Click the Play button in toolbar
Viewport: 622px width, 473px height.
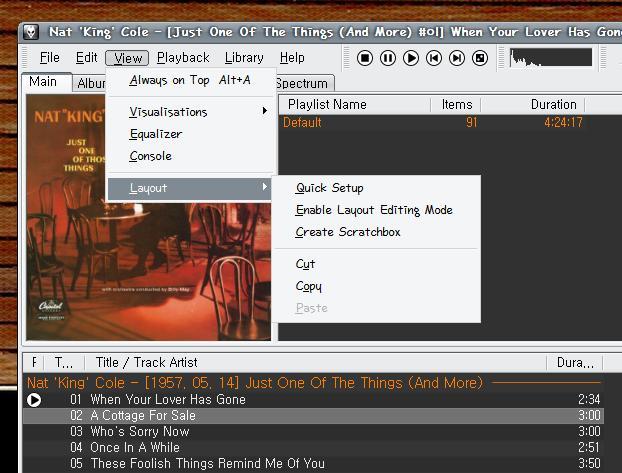pos(411,58)
